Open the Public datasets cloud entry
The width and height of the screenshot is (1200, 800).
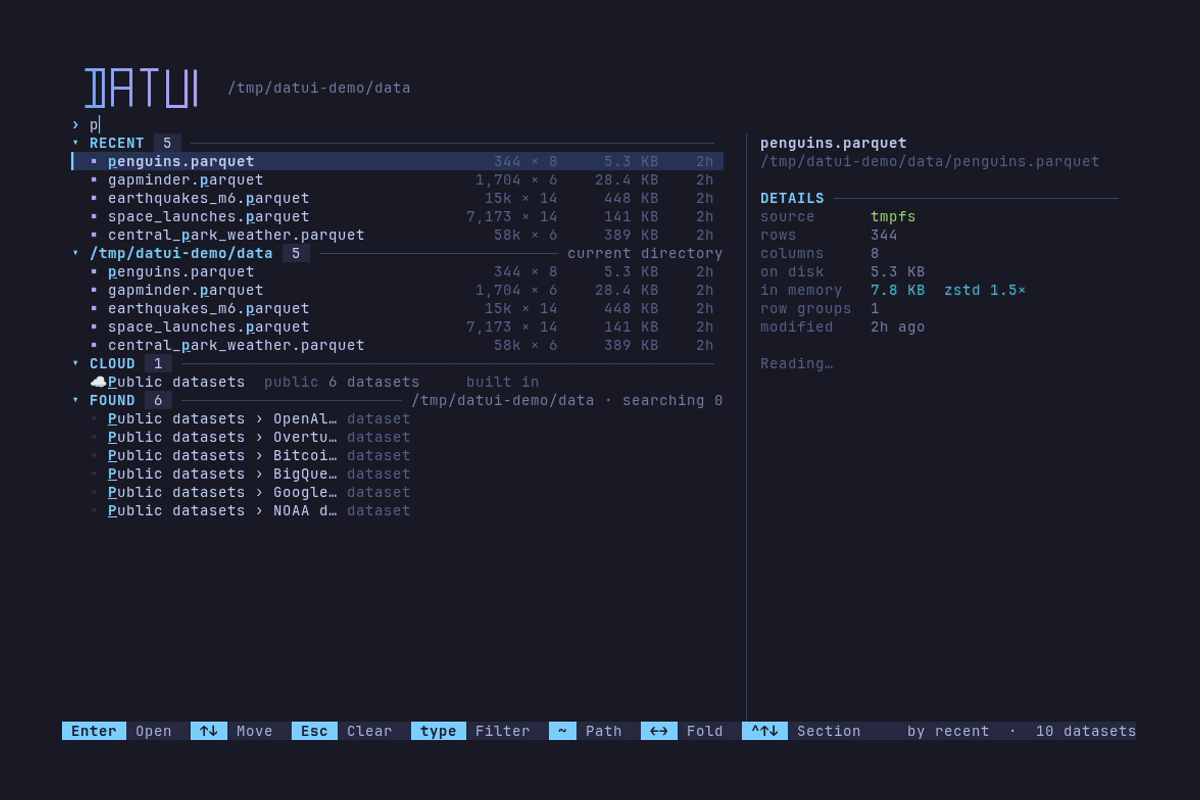397,382
